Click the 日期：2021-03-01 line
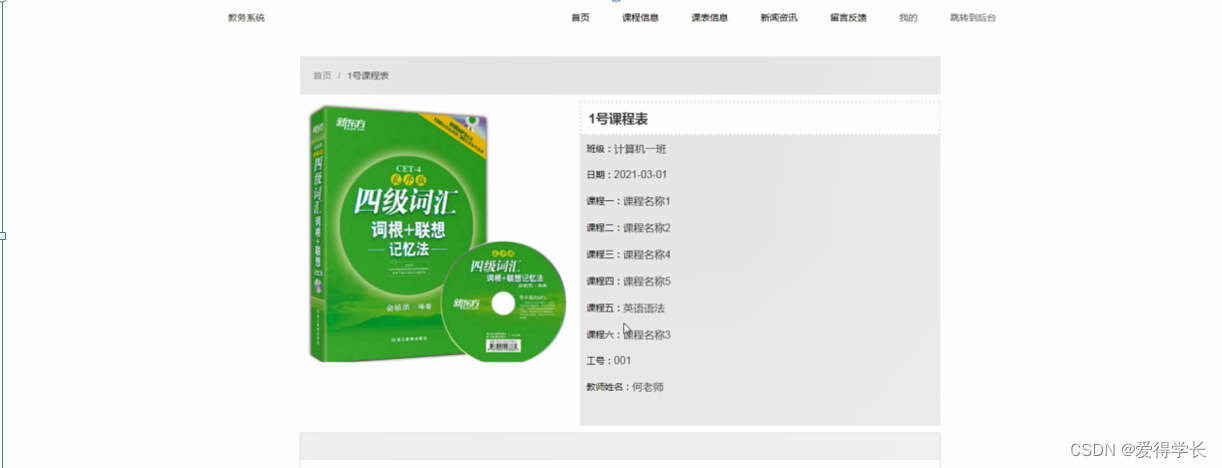1222x468 pixels. click(626, 175)
